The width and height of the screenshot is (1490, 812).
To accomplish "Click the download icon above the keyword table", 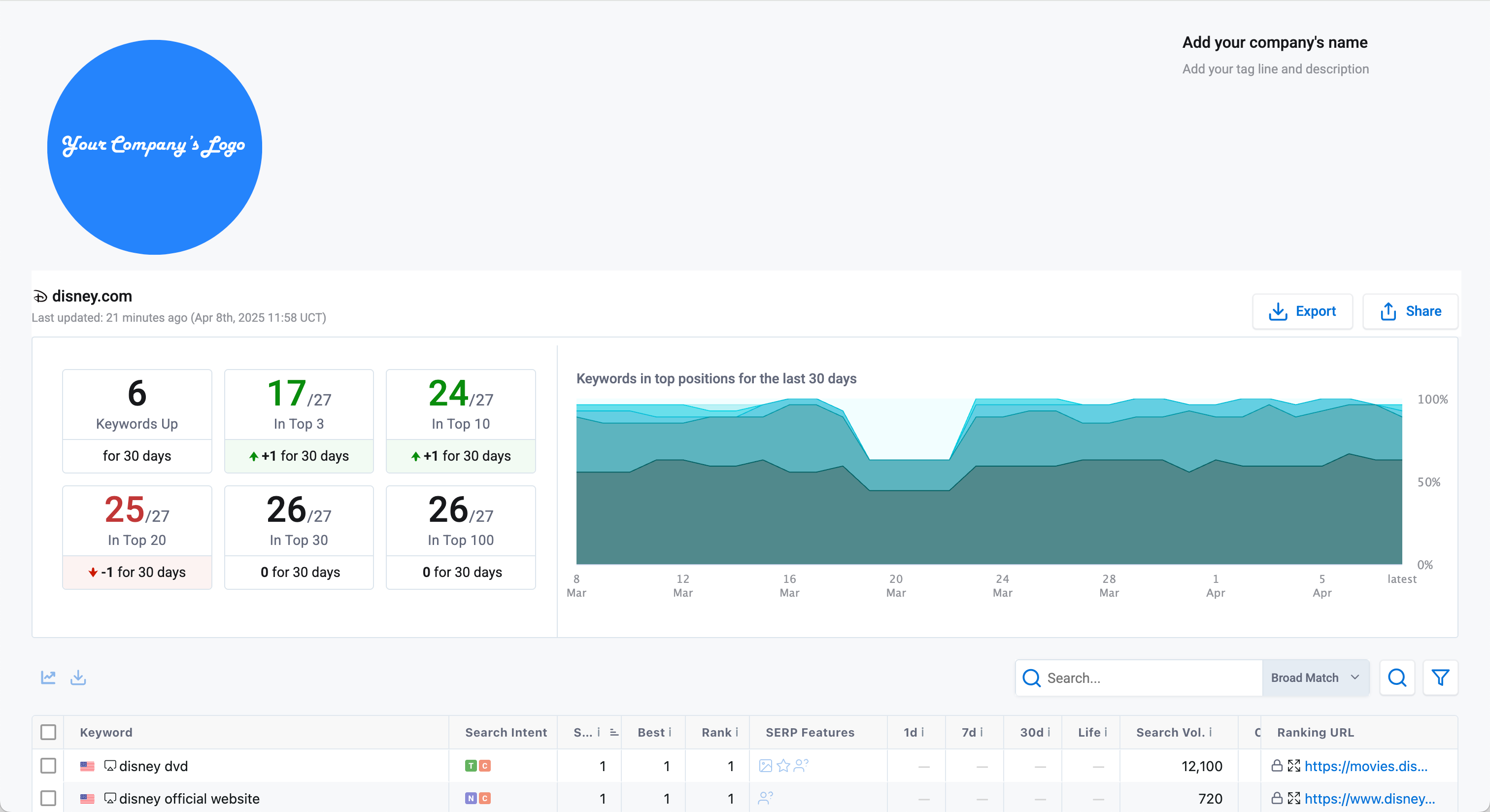I will click(78, 677).
